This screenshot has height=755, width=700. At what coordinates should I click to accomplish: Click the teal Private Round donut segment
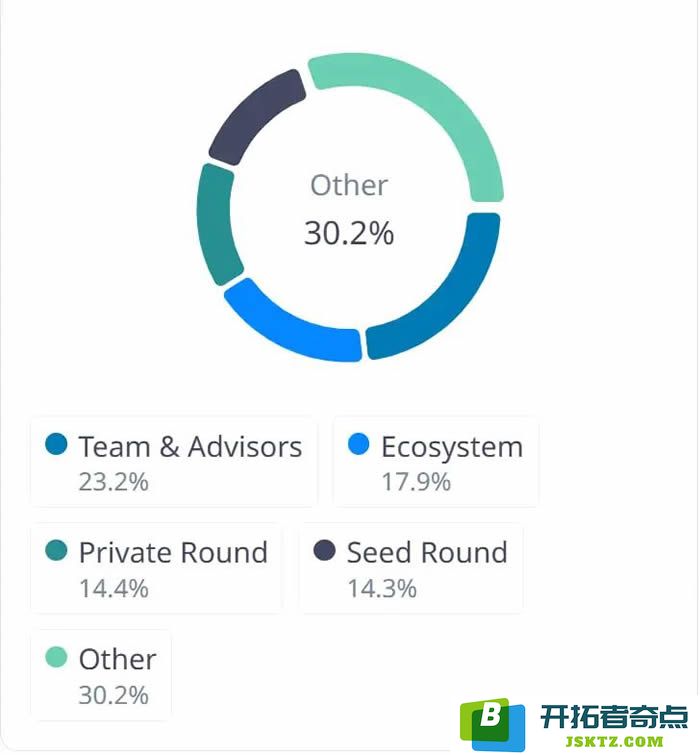coord(216,226)
